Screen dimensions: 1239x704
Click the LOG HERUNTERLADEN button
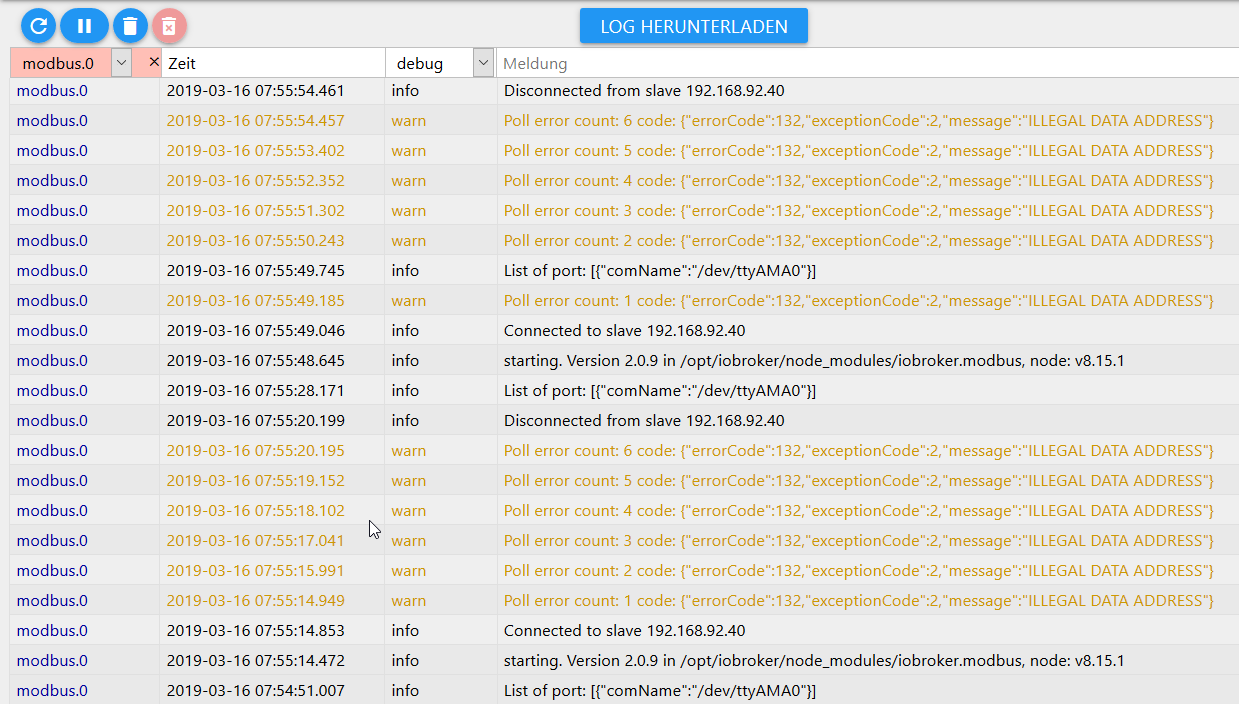[x=694, y=26]
